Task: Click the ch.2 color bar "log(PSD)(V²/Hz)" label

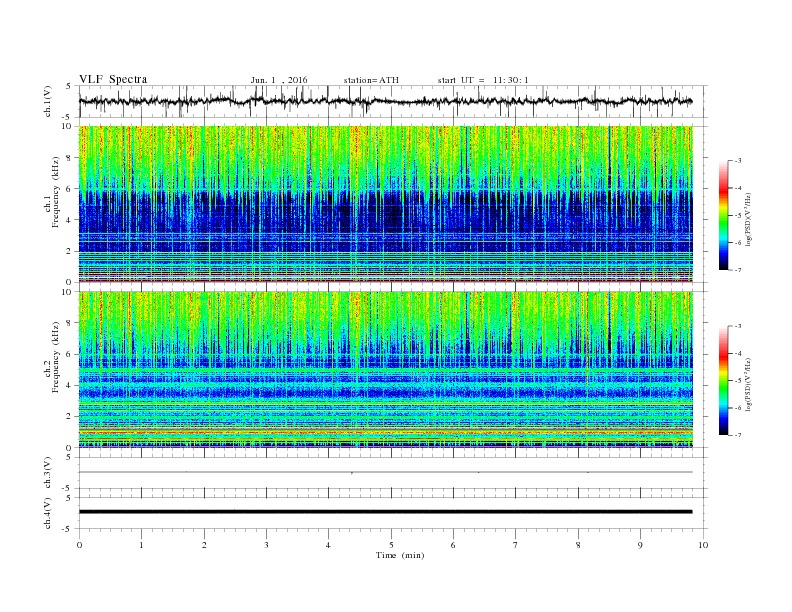Action: (x=748, y=385)
